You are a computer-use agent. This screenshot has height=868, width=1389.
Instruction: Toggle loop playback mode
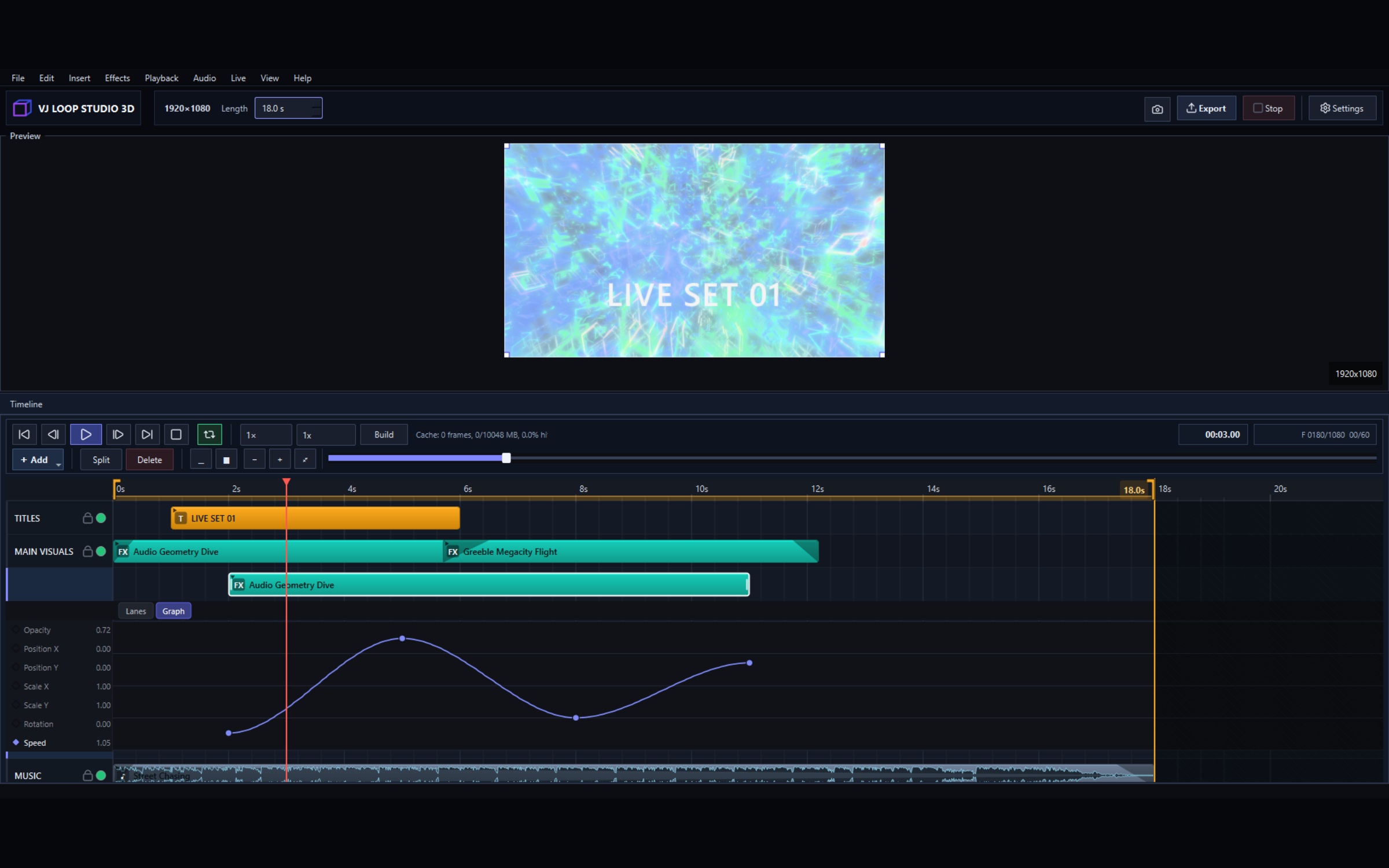[x=210, y=434]
